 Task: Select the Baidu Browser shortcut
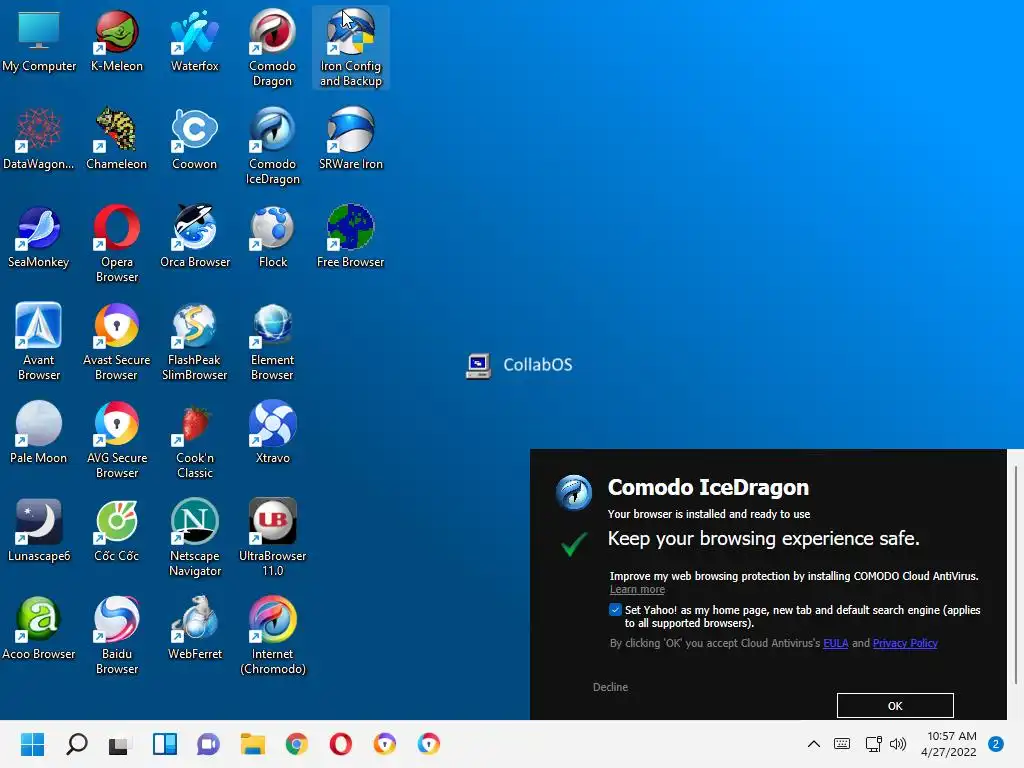point(116,636)
